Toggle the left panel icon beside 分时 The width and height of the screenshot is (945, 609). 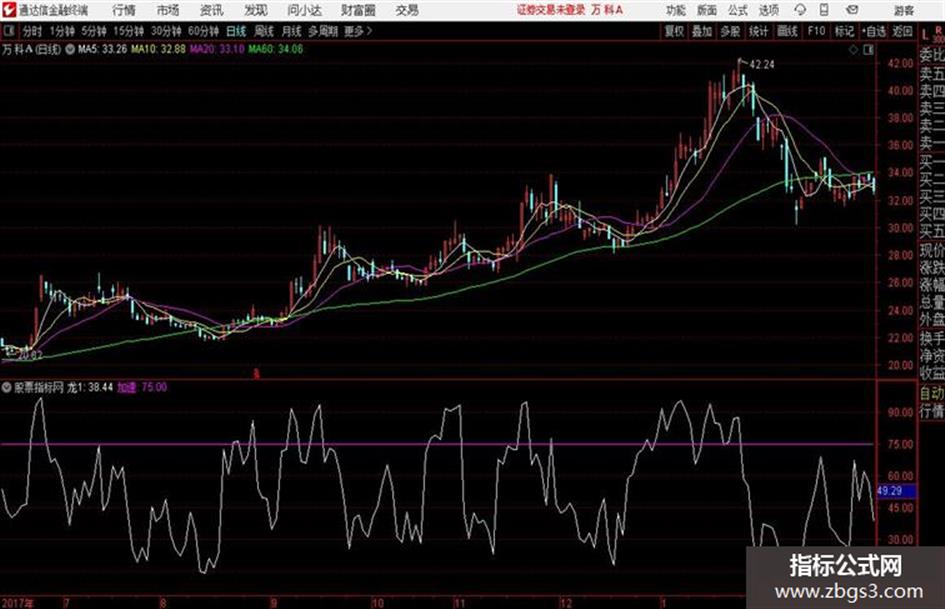8,31
